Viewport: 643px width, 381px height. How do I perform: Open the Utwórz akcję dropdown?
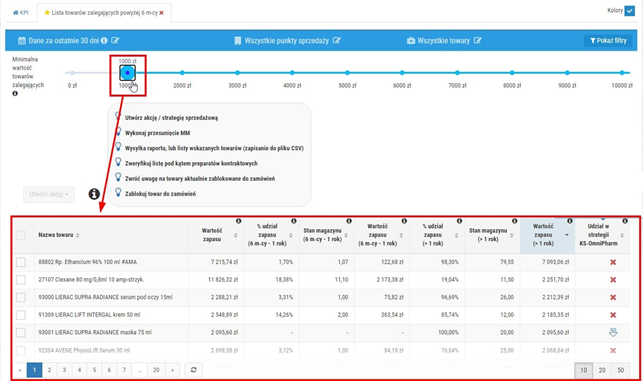click(x=49, y=194)
